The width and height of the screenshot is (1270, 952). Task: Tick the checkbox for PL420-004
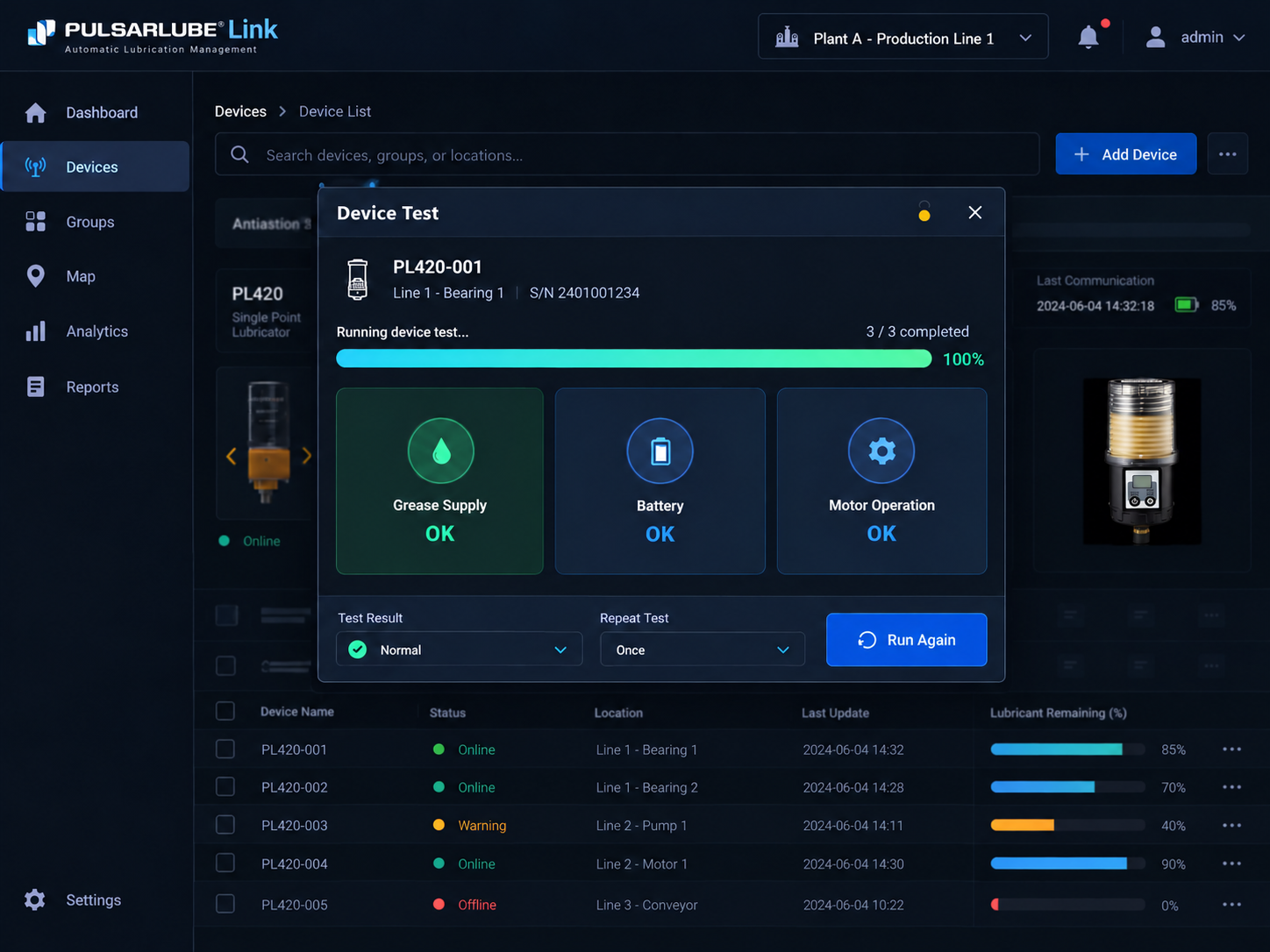pyautogui.click(x=225, y=863)
